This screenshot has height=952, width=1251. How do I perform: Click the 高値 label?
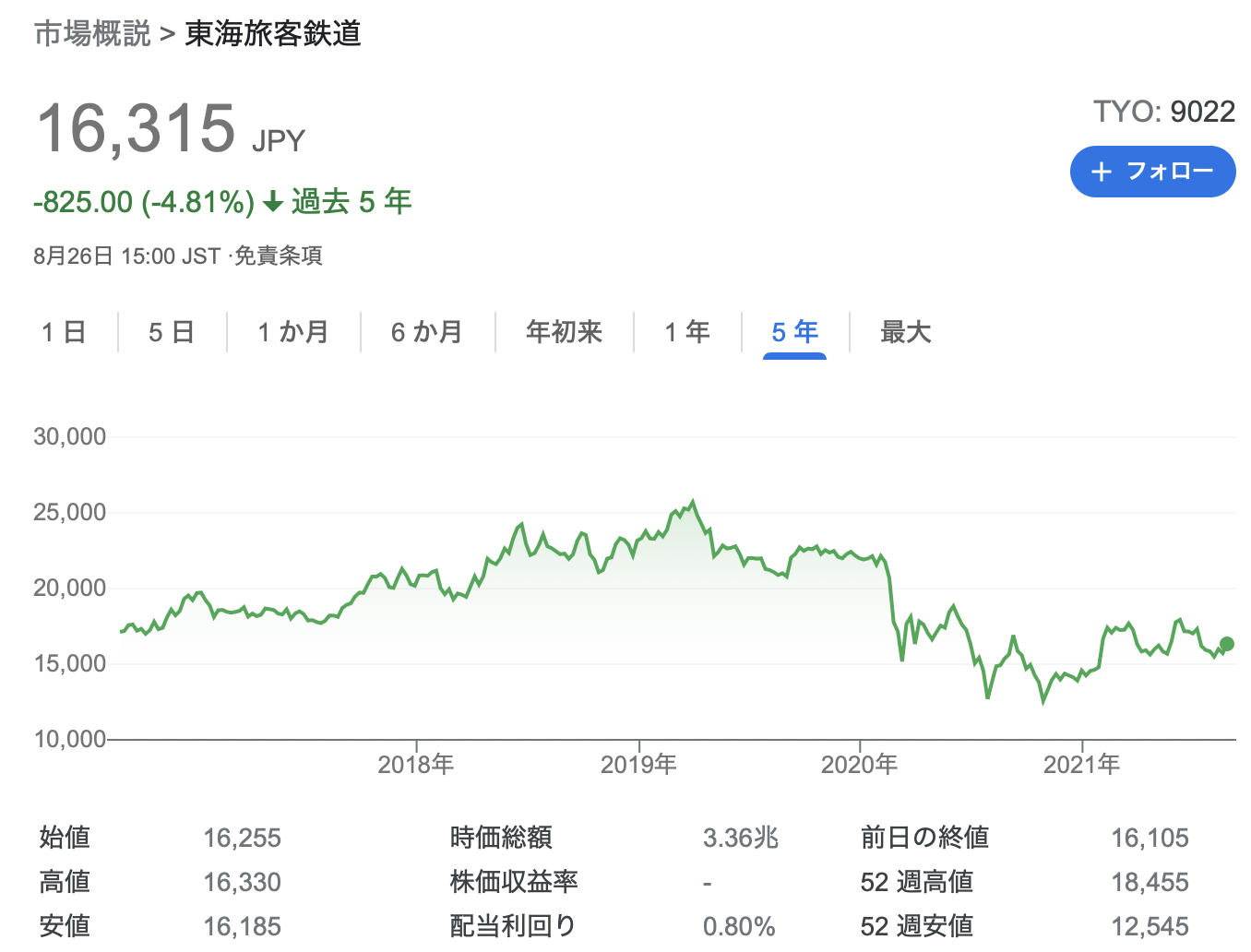click(x=65, y=882)
